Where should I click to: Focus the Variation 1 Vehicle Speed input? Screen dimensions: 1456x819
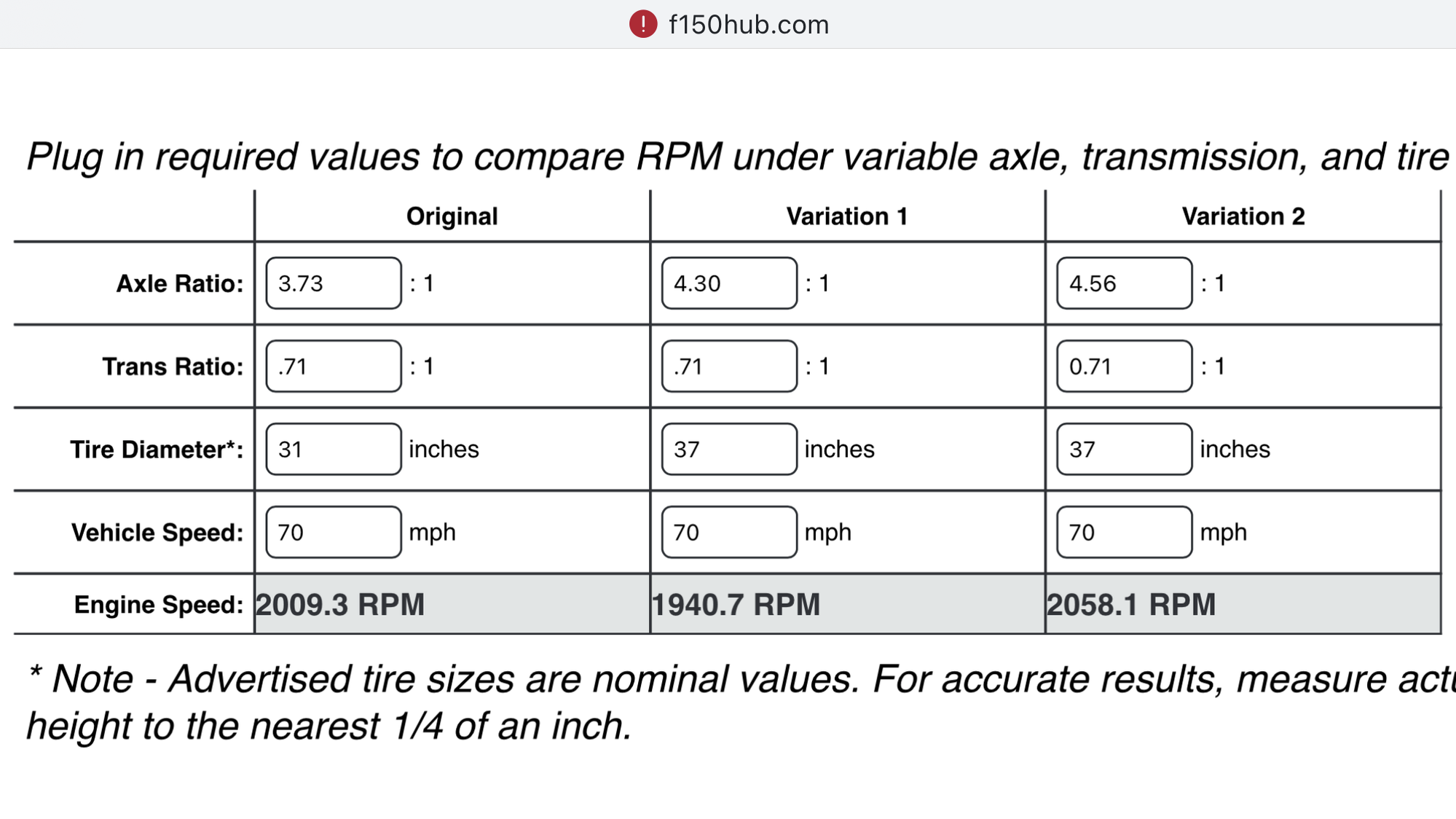pos(729,533)
